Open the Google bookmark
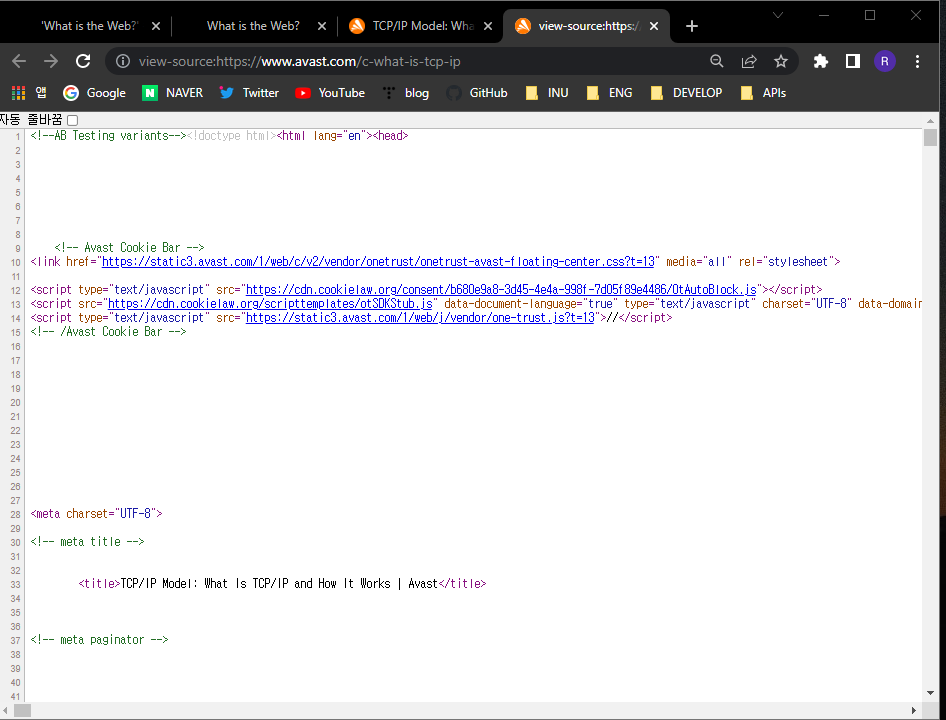The width and height of the screenshot is (946, 720). click(x=95, y=92)
